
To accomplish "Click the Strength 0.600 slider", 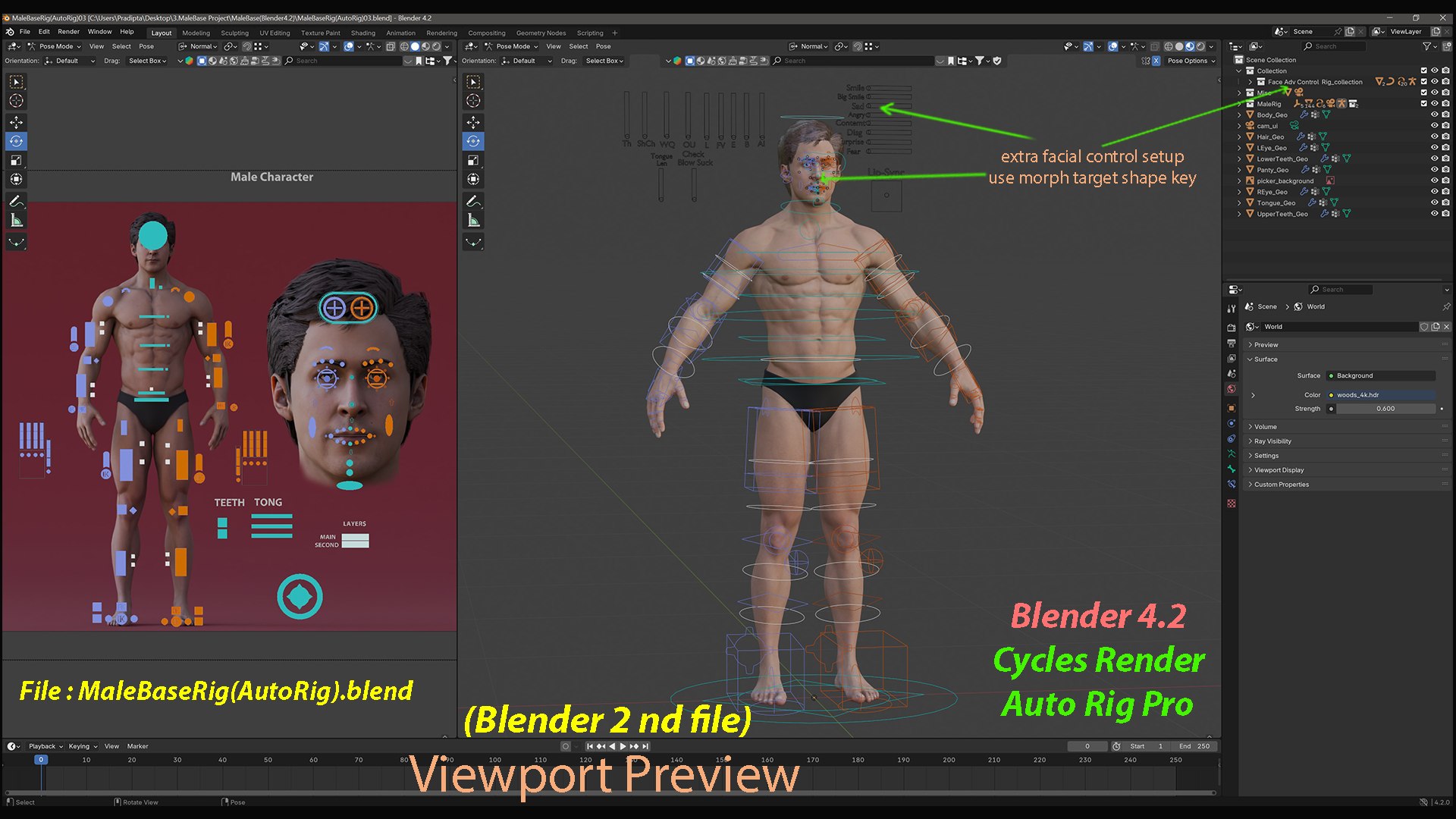I will (1385, 409).
